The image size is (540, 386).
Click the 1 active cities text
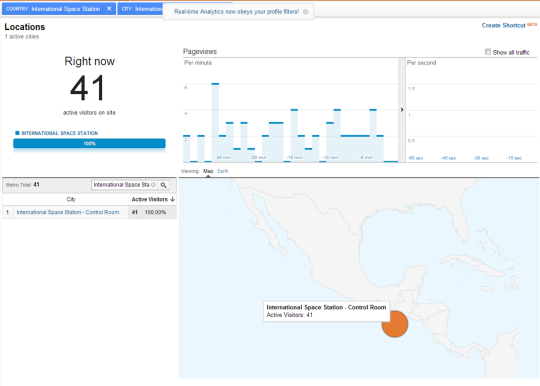(x=22, y=36)
